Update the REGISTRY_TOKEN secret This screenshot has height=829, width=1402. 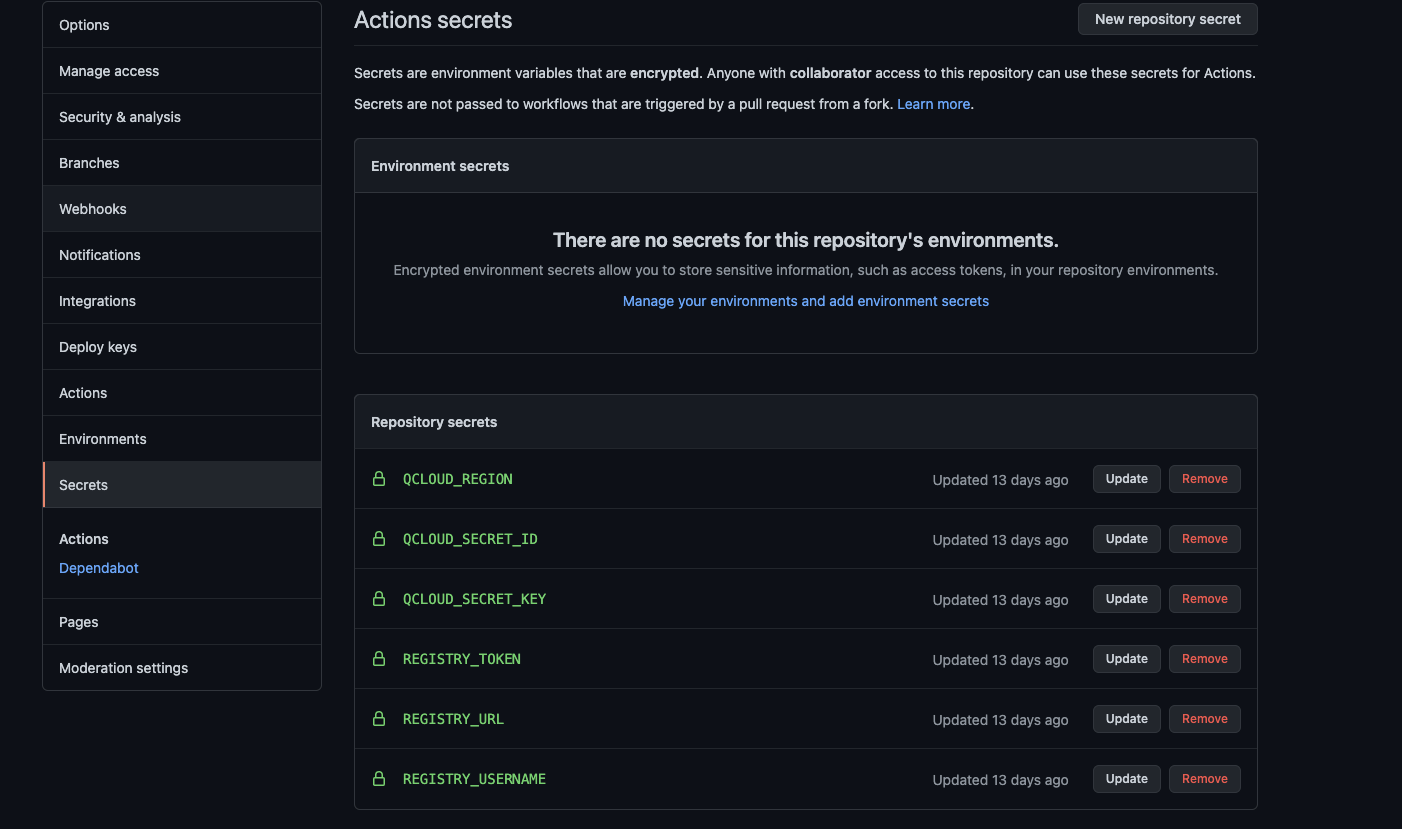coord(1126,659)
